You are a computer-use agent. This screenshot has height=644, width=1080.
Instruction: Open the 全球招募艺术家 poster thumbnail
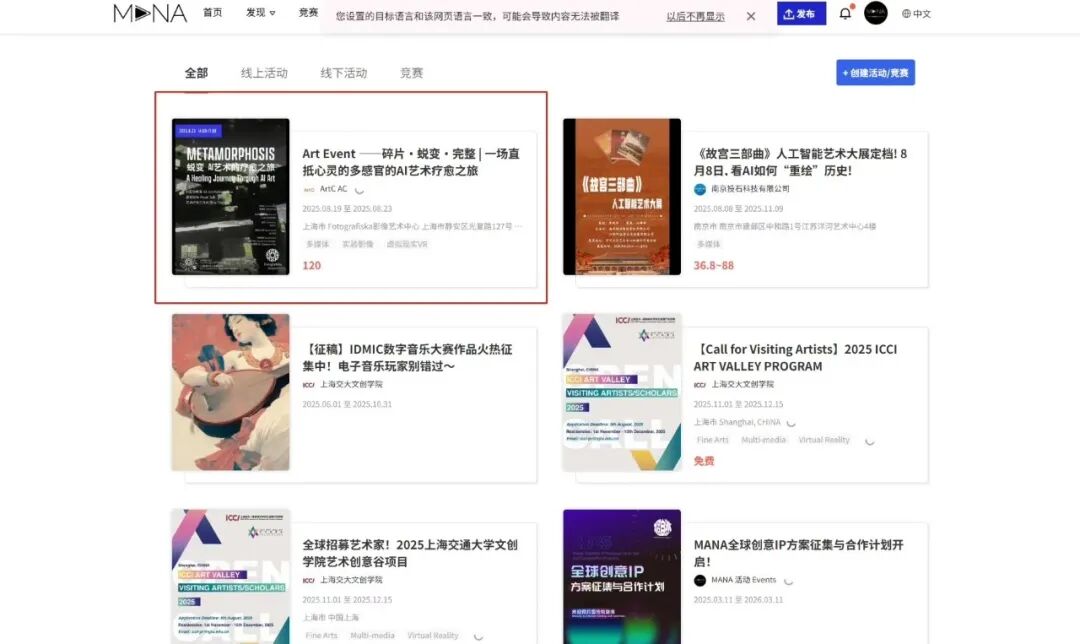point(231,577)
